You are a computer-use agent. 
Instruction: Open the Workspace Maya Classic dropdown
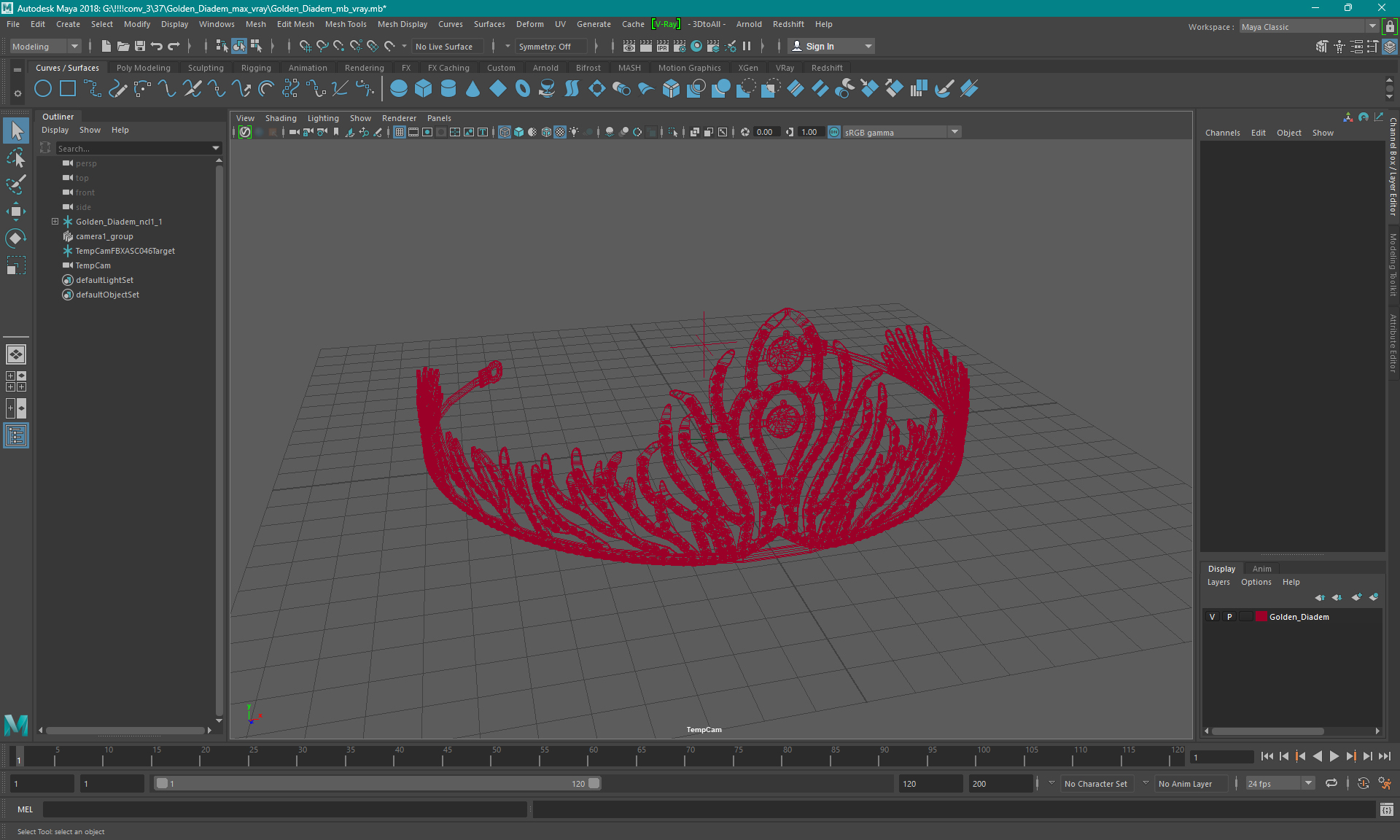pos(1310,27)
